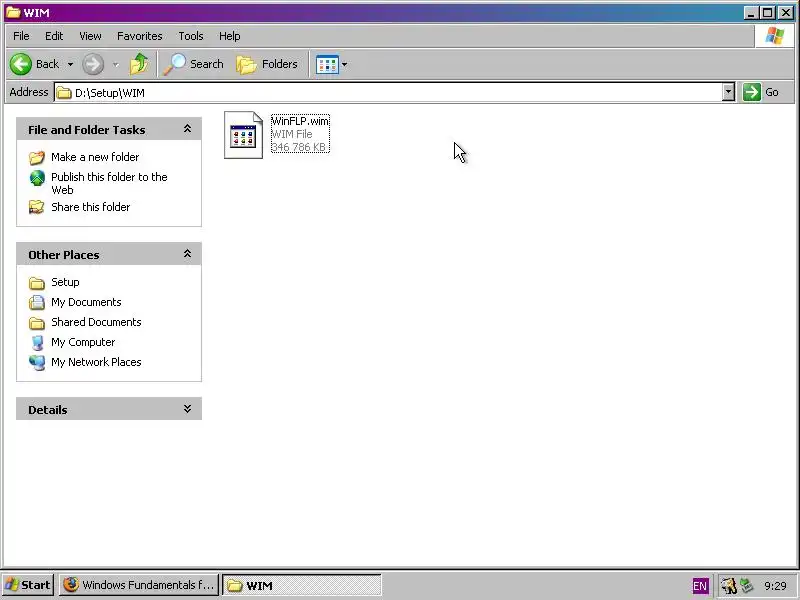Maximize the WIM window

click(x=767, y=12)
